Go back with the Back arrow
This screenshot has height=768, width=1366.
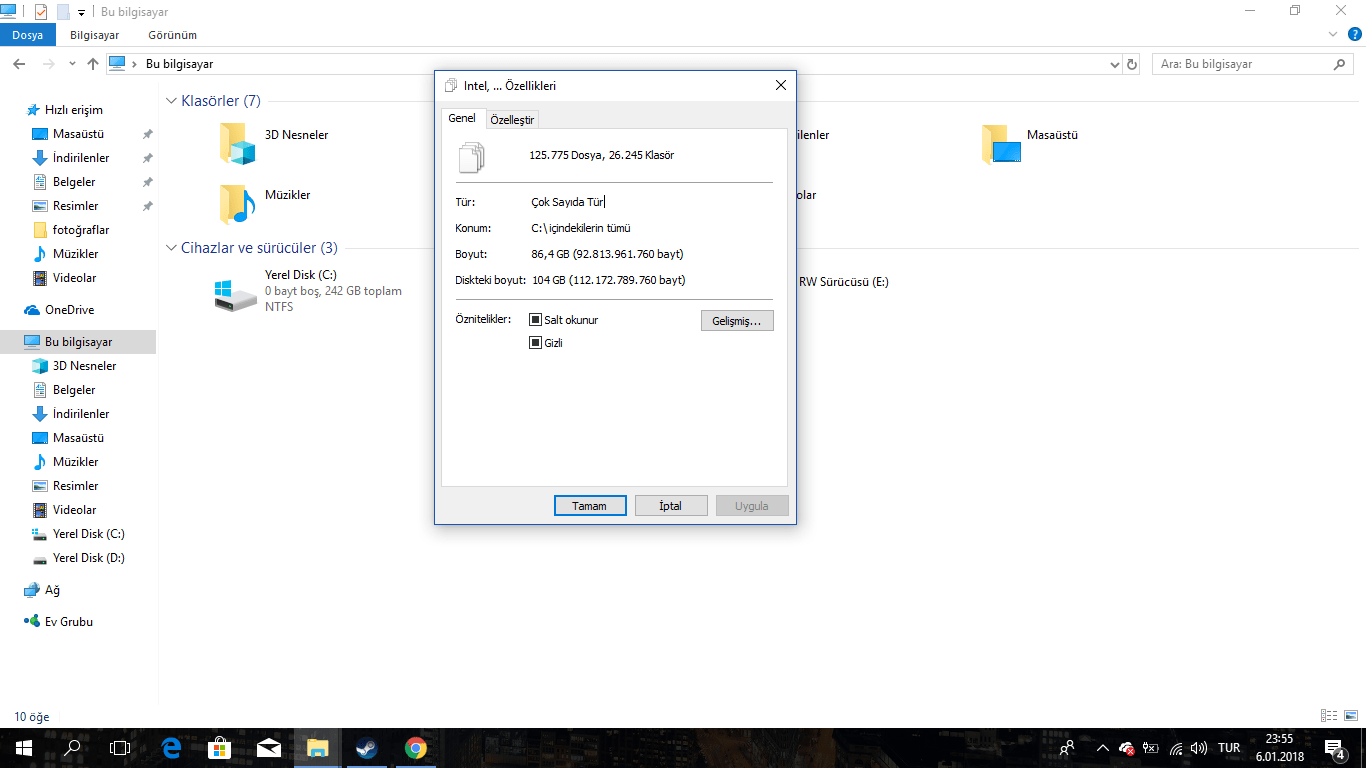pyautogui.click(x=19, y=64)
